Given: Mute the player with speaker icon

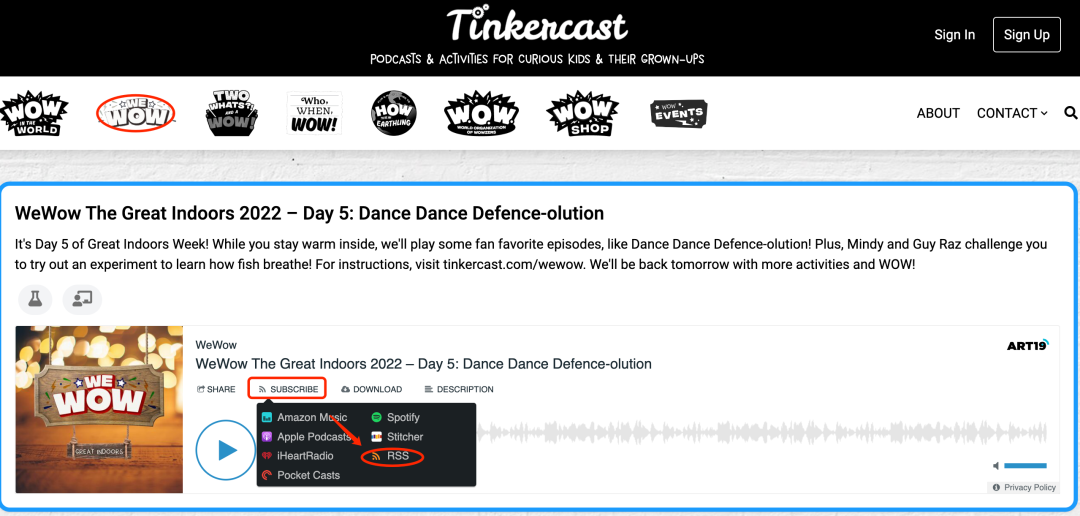Looking at the screenshot, I should pyautogui.click(x=996, y=466).
